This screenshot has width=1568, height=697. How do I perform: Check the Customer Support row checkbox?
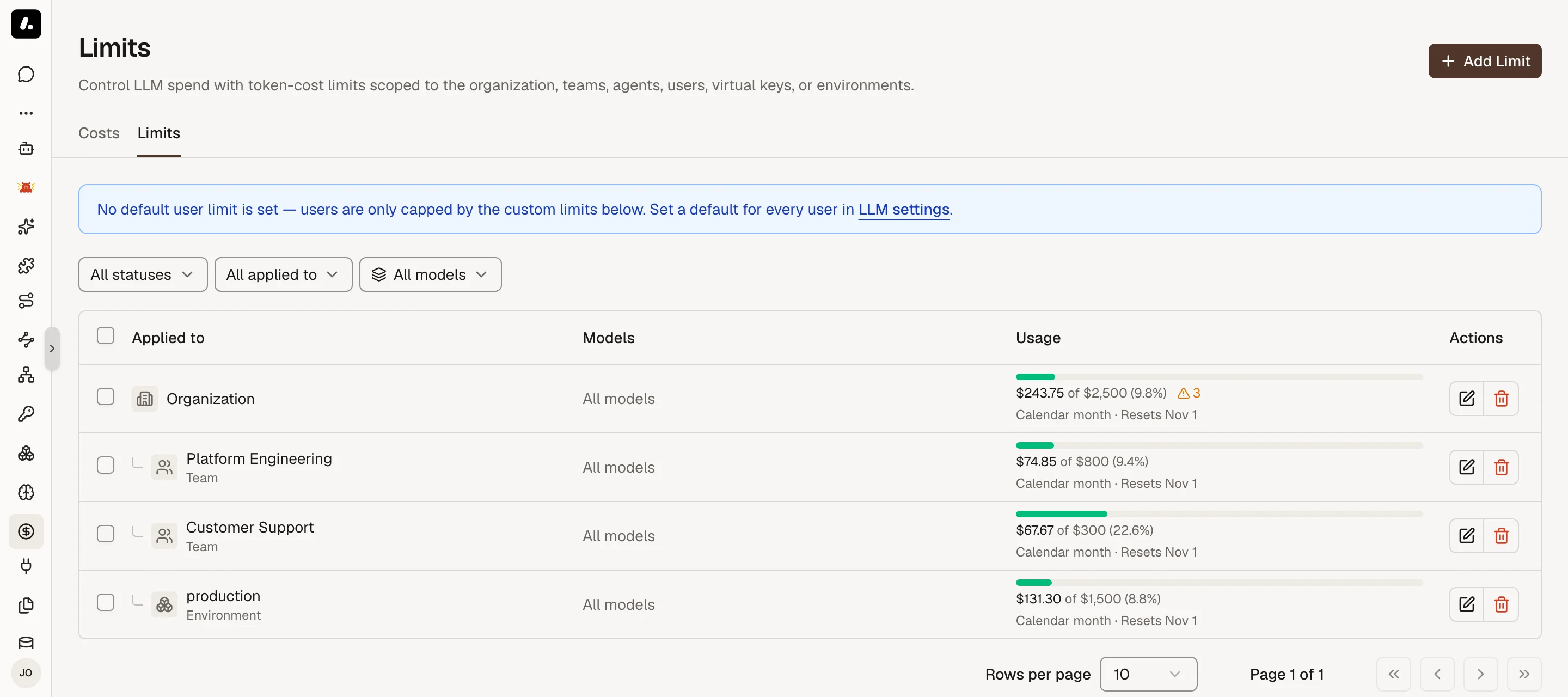tap(105, 535)
